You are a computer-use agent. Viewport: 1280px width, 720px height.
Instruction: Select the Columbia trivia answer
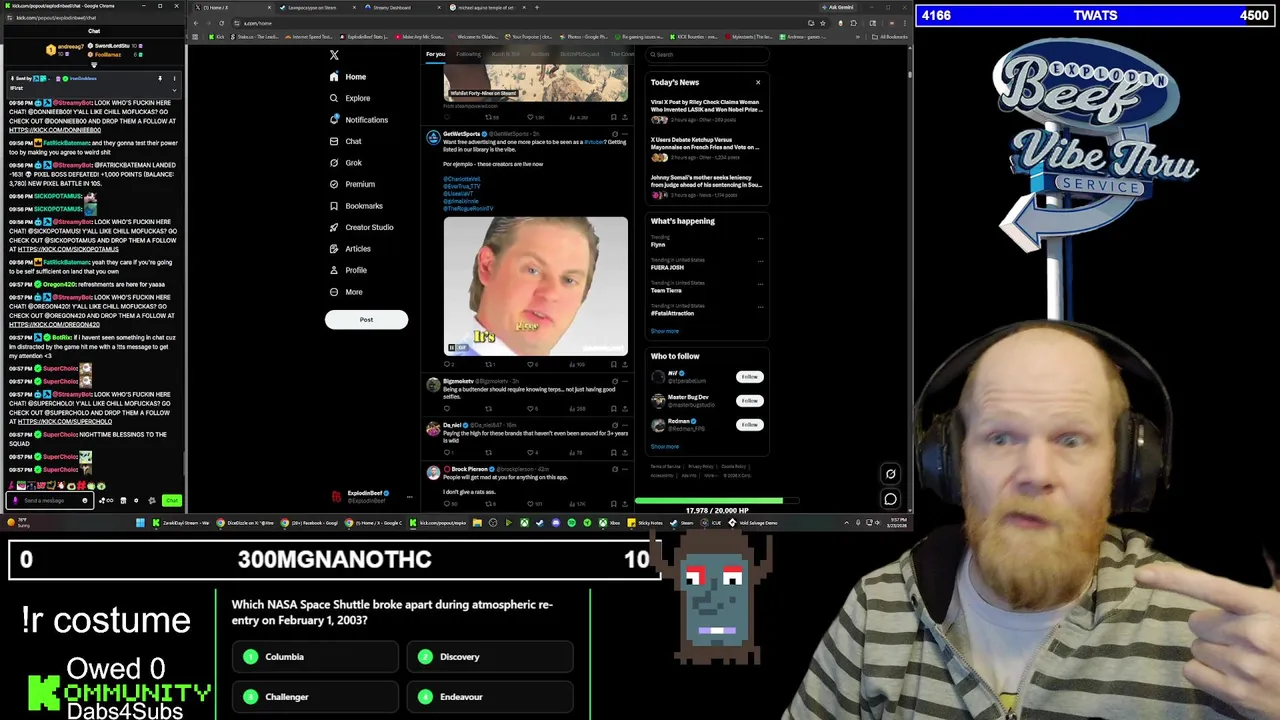[315, 657]
